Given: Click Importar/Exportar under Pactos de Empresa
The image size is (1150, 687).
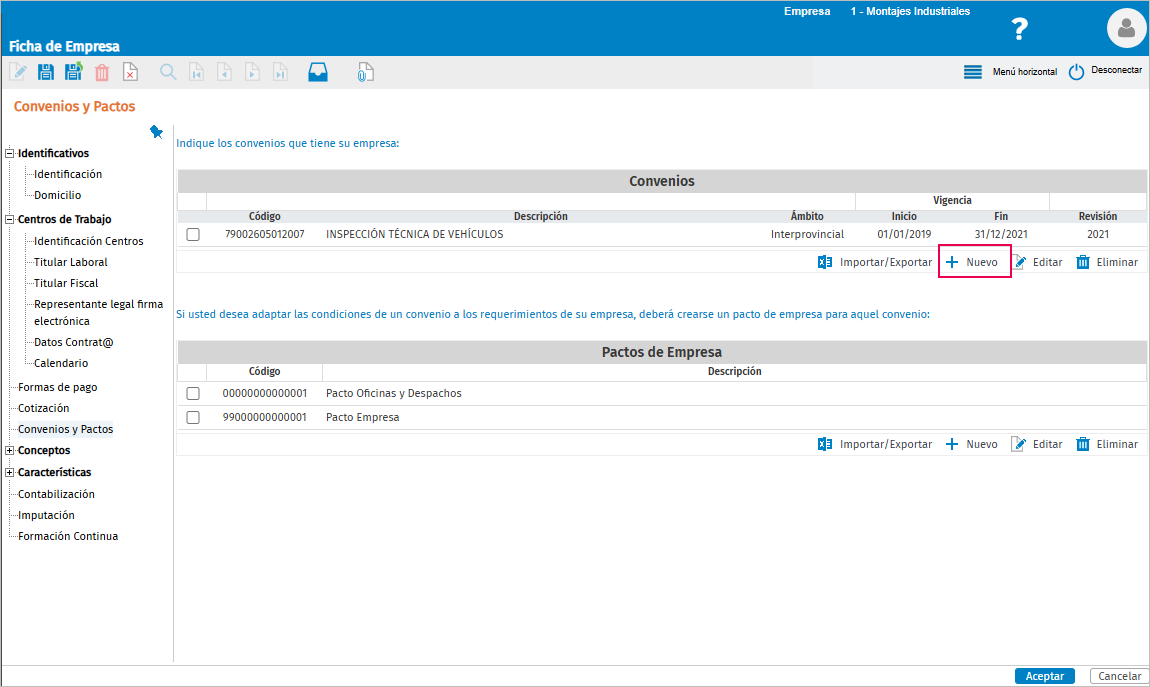Looking at the screenshot, I should (875, 444).
